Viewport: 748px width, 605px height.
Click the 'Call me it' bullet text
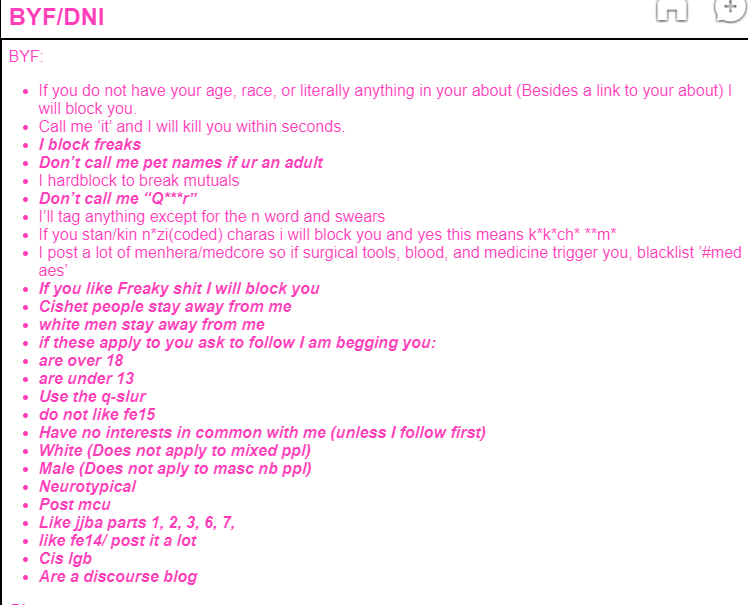(x=192, y=126)
